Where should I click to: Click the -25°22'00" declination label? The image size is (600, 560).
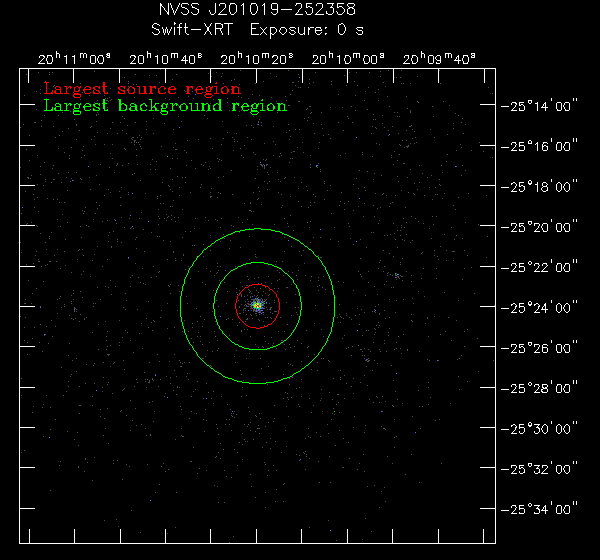pyautogui.click(x=539, y=267)
